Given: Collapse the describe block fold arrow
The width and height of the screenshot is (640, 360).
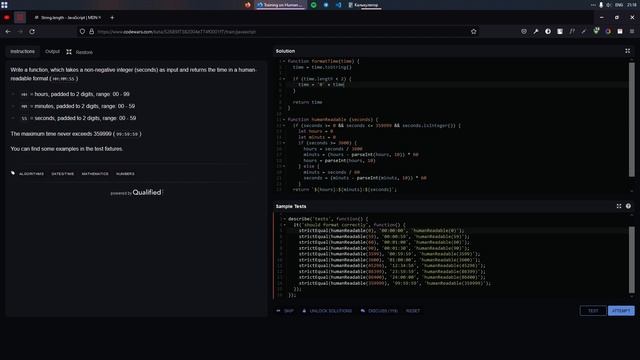Looking at the screenshot, I should (284, 219).
